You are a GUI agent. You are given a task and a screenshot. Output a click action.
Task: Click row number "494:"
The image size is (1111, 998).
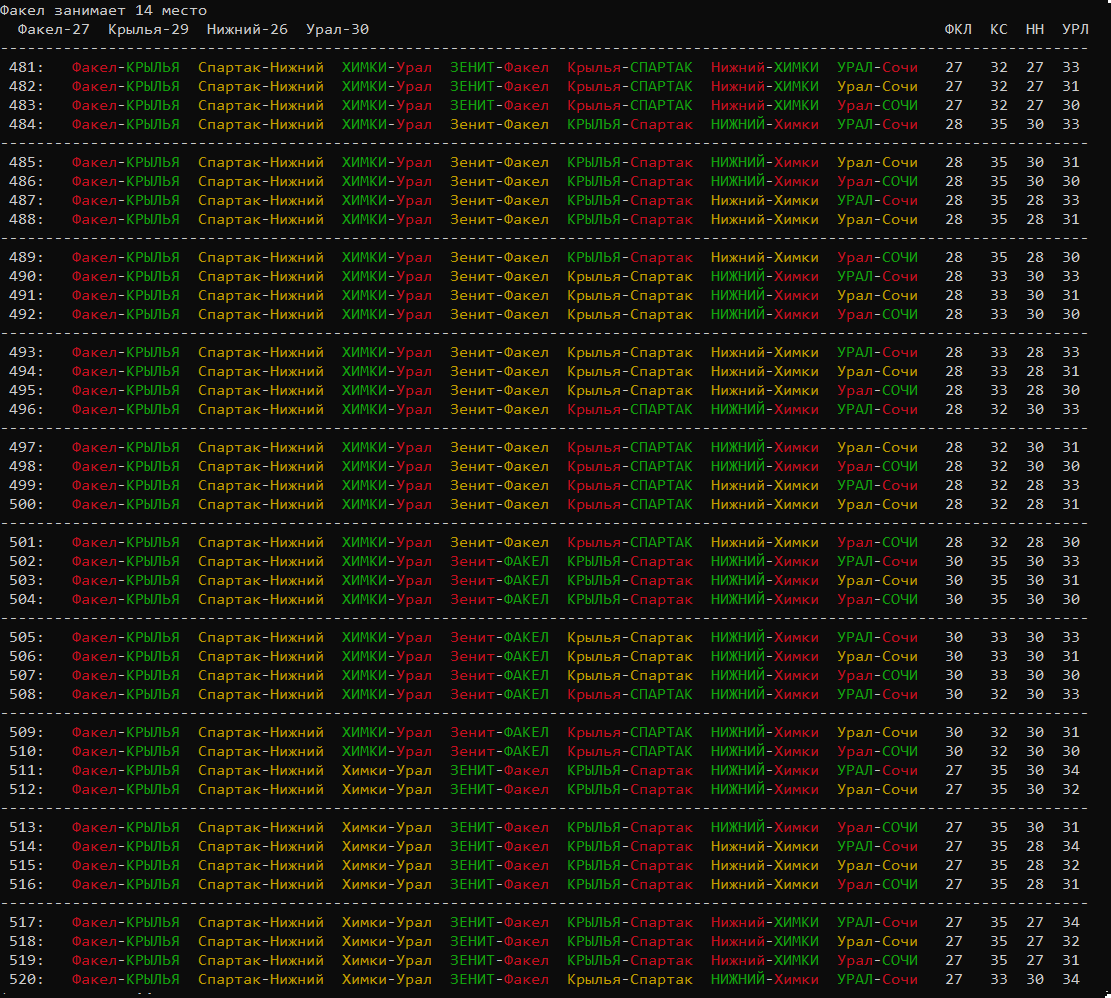pyautogui.click(x=26, y=371)
